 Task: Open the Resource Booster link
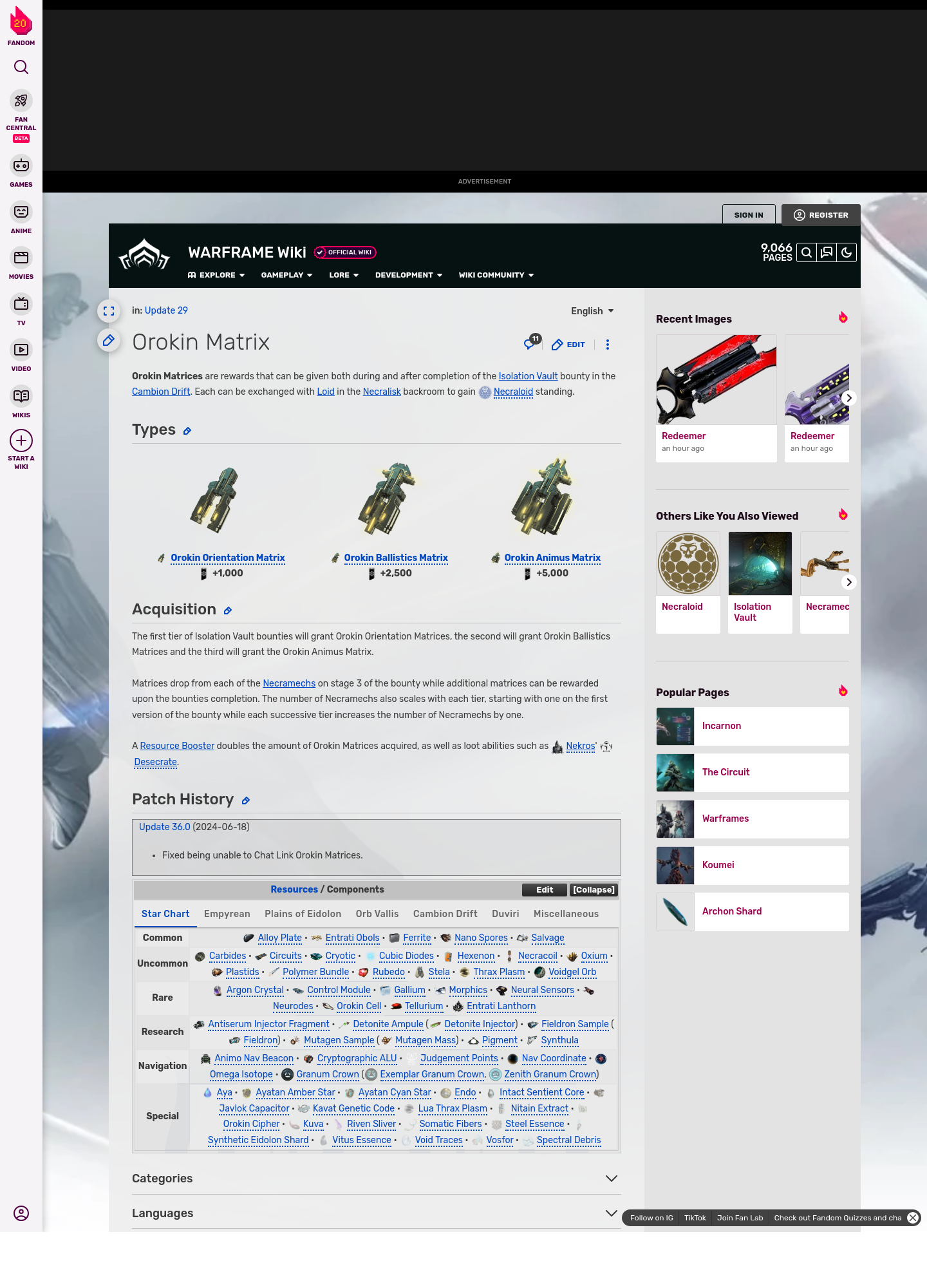pos(177,746)
